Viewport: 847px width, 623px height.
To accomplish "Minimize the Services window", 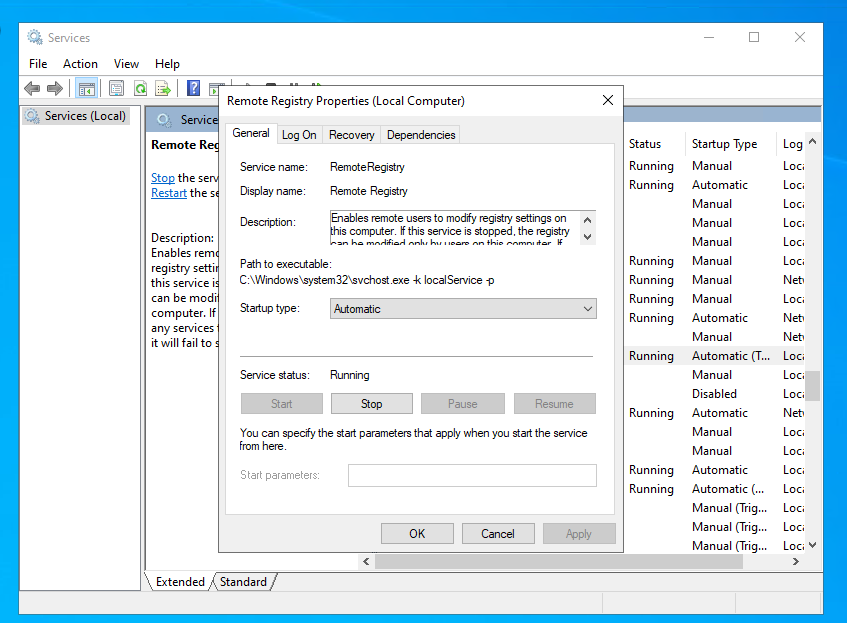I will (709, 37).
